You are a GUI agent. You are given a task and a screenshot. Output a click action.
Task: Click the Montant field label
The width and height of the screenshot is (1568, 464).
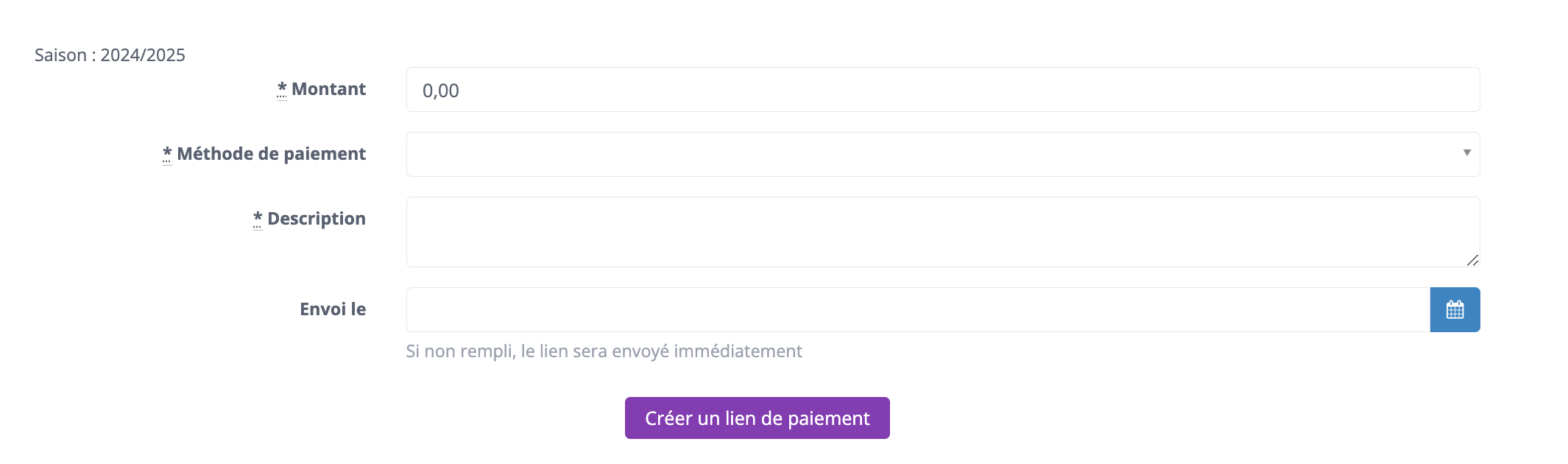(328, 89)
